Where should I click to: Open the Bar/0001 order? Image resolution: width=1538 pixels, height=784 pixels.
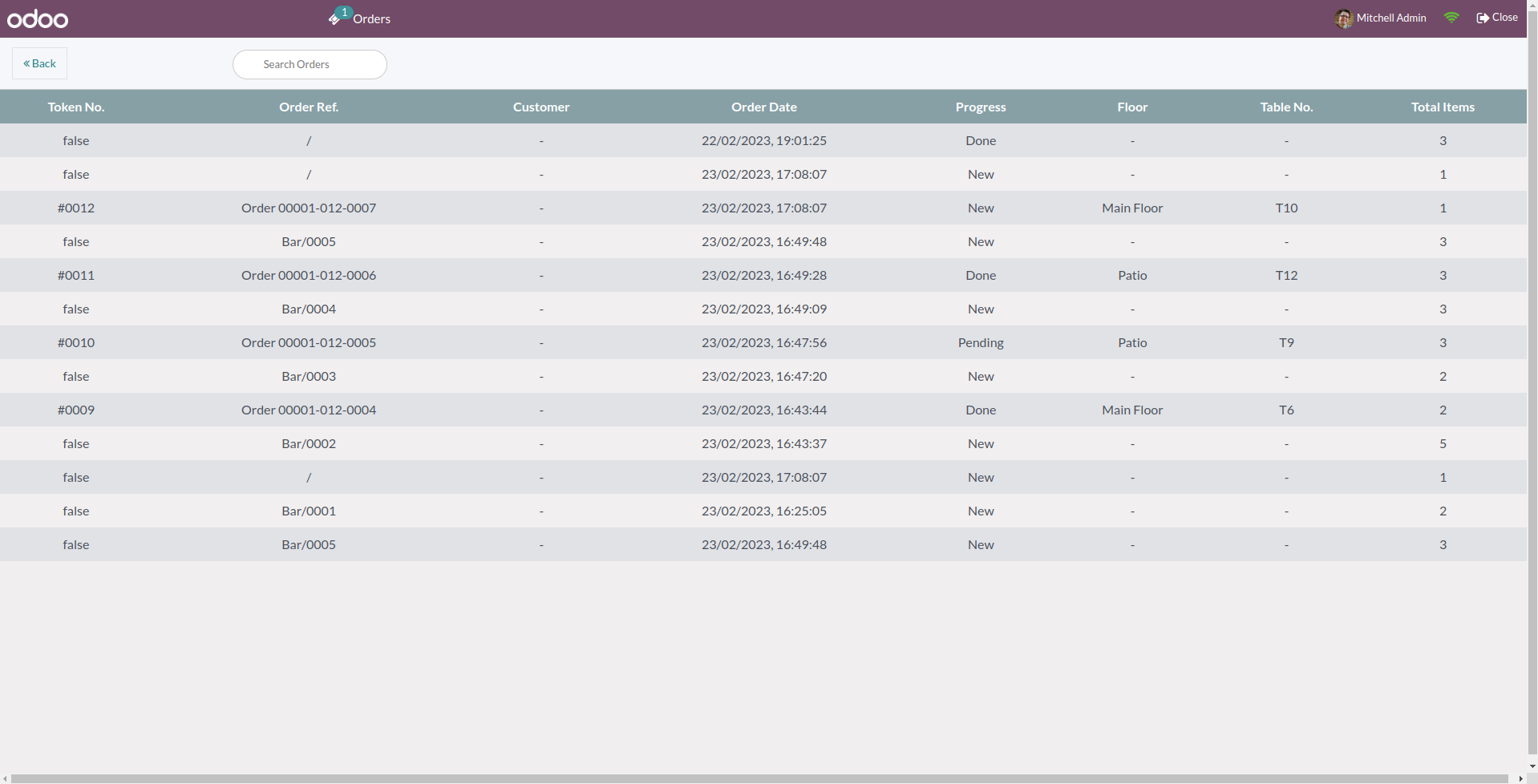309,511
